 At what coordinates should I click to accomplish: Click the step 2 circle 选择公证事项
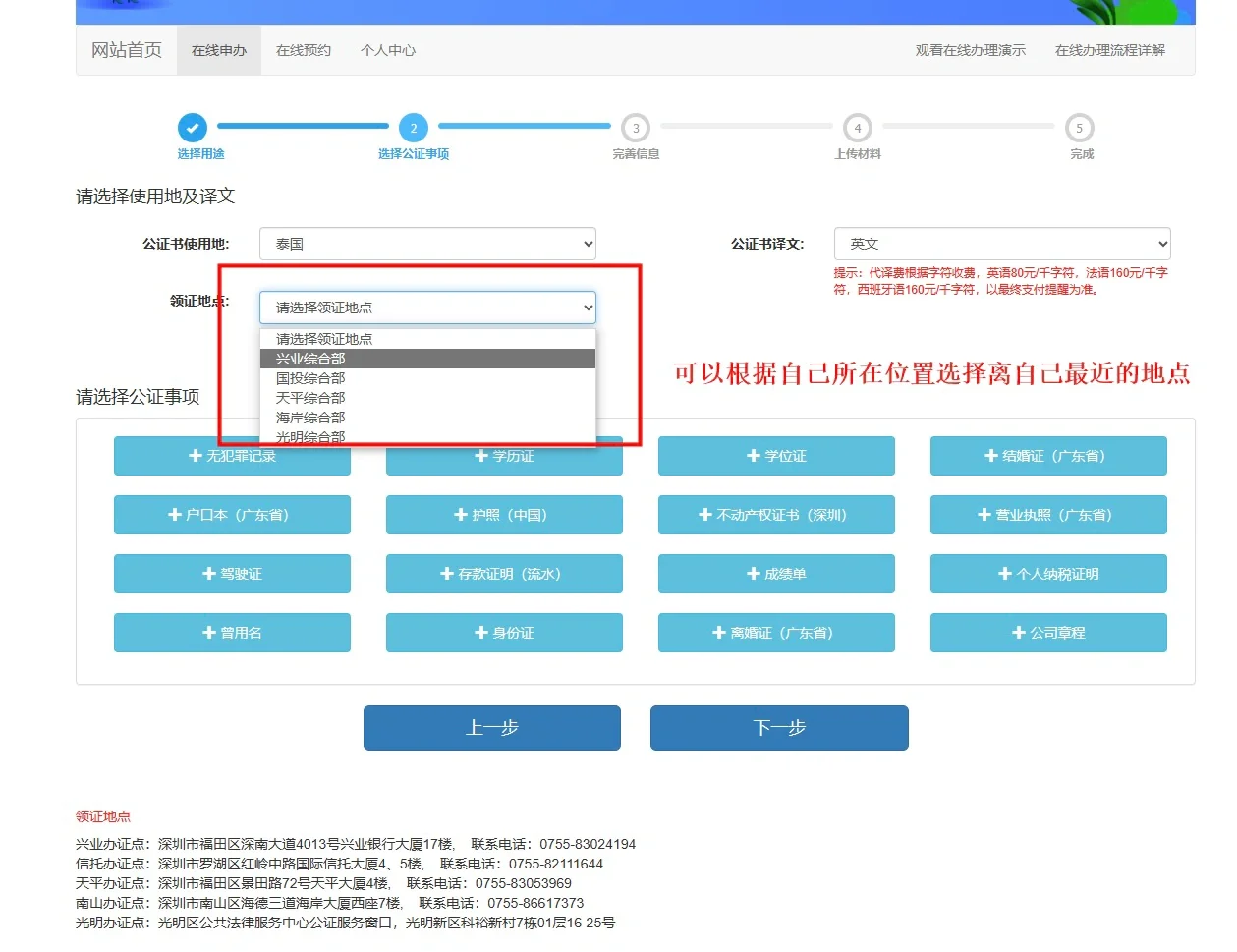tap(414, 128)
